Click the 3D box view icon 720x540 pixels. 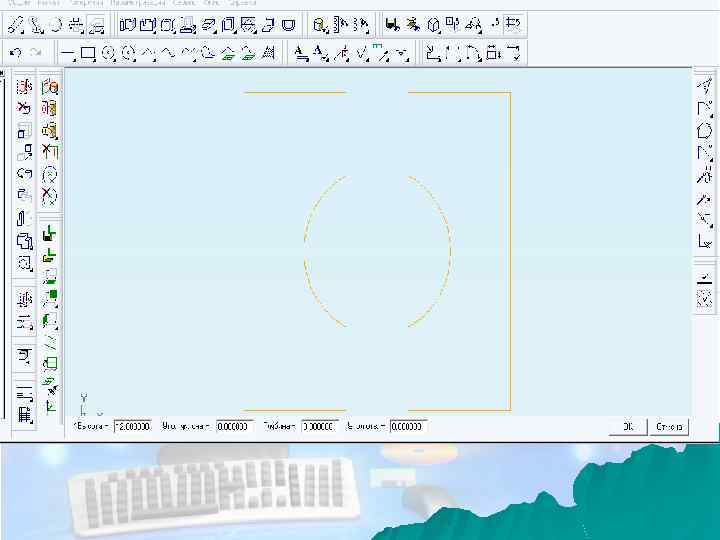(x=433, y=24)
